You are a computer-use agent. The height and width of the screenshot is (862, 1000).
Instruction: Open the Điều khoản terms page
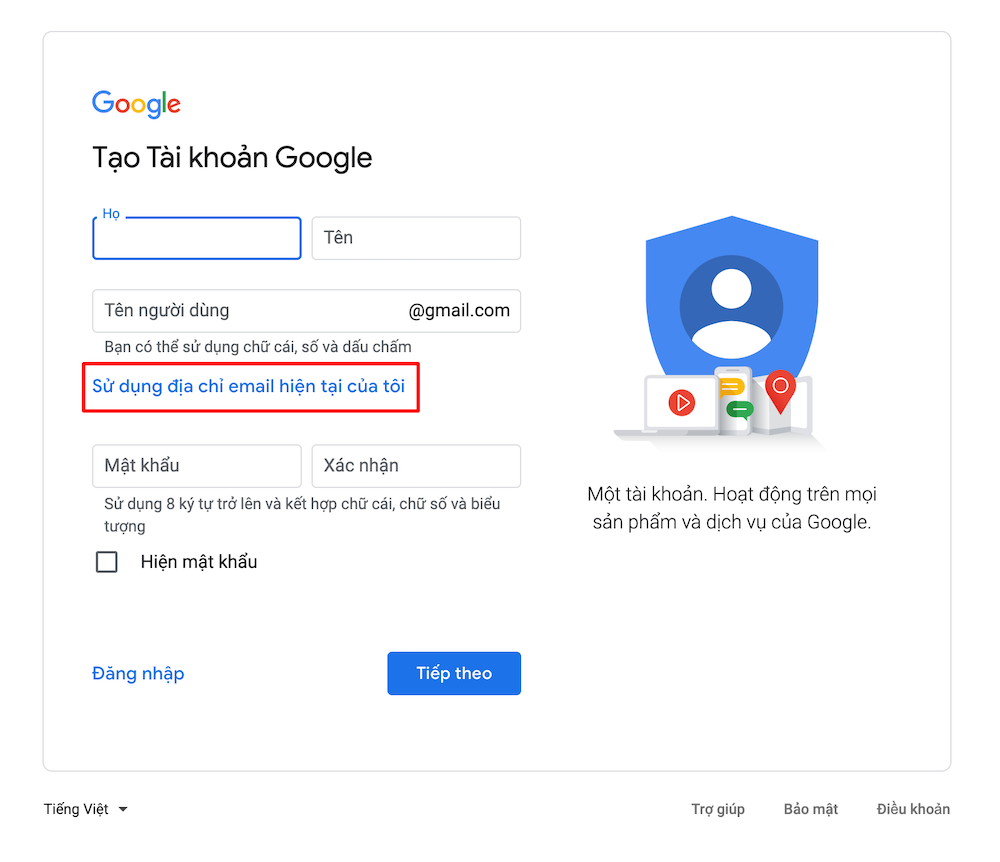point(912,809)
